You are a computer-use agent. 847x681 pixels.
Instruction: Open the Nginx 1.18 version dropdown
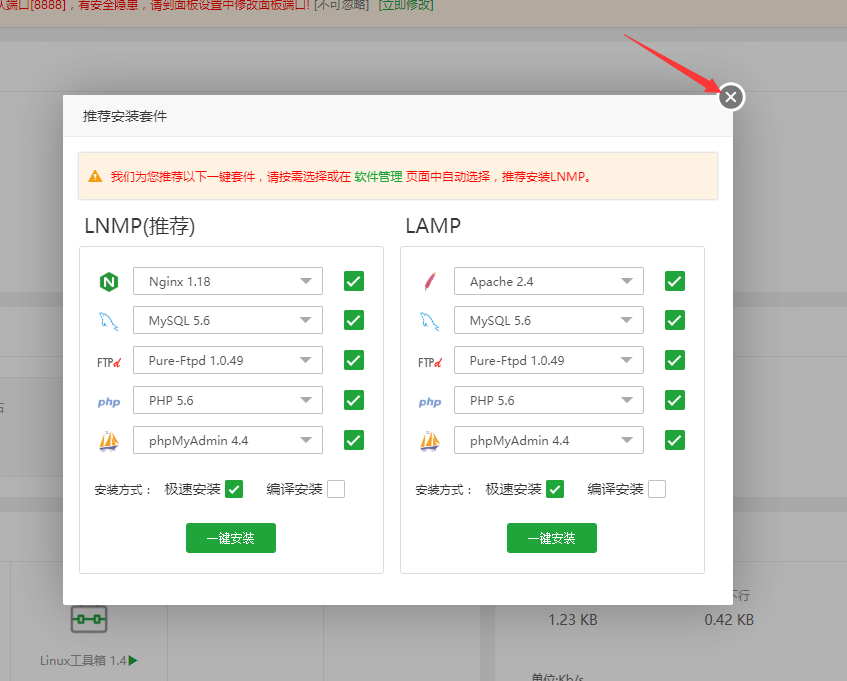pyautogui.click(x=227, y=281)
